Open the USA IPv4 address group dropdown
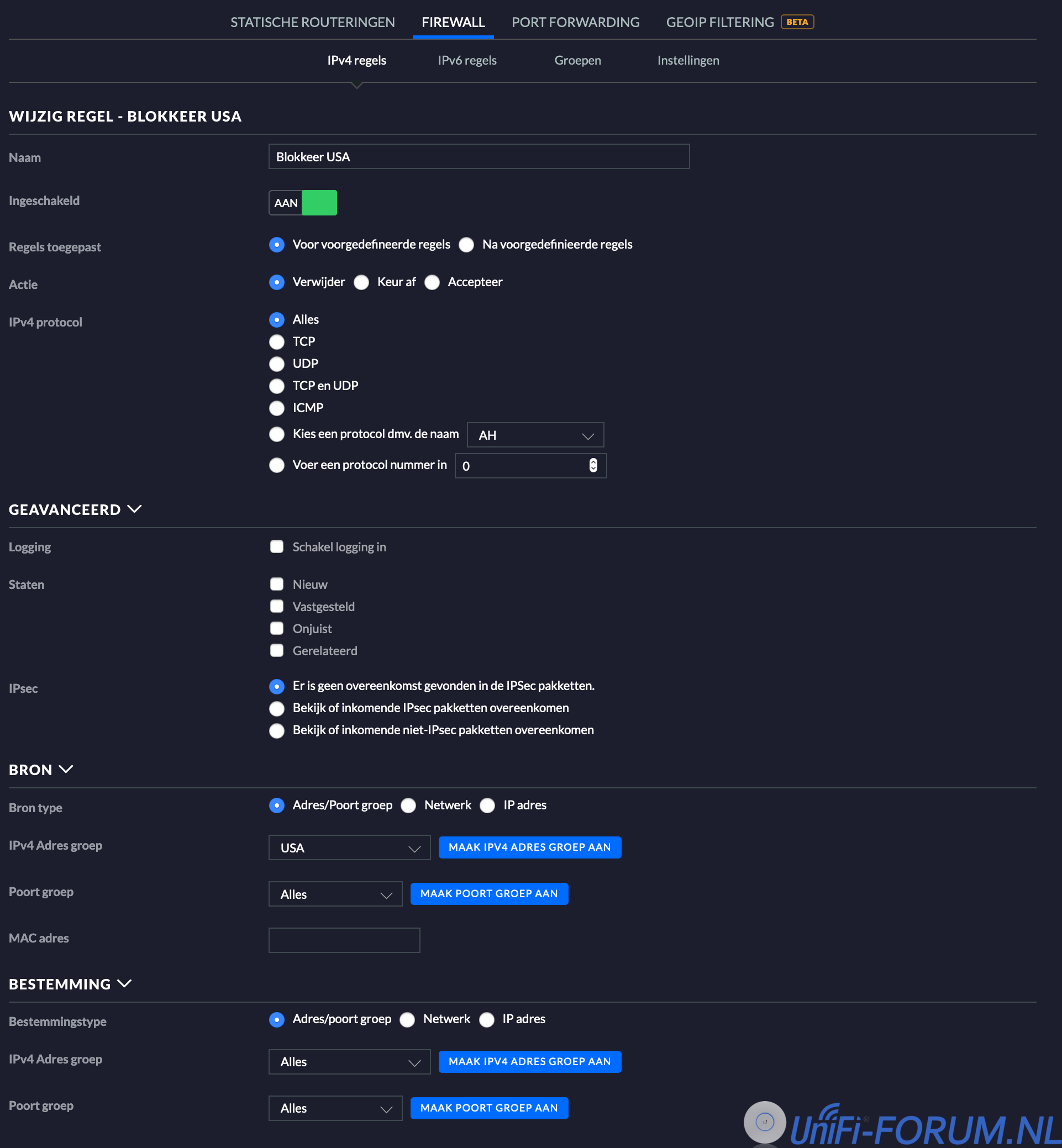This screenshot has height=1148, width=1062. tap(349, 847)
